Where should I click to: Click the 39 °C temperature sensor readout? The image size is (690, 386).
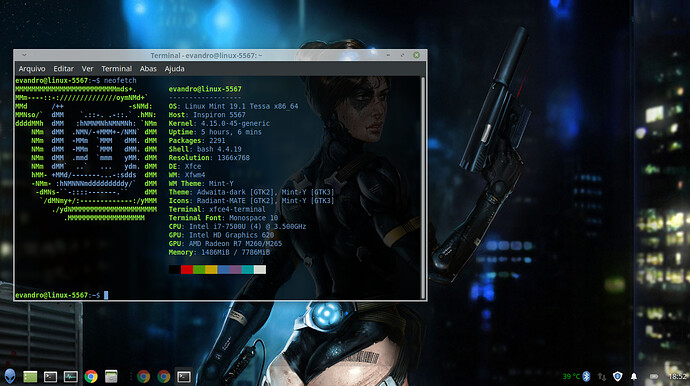click(572, 377)
